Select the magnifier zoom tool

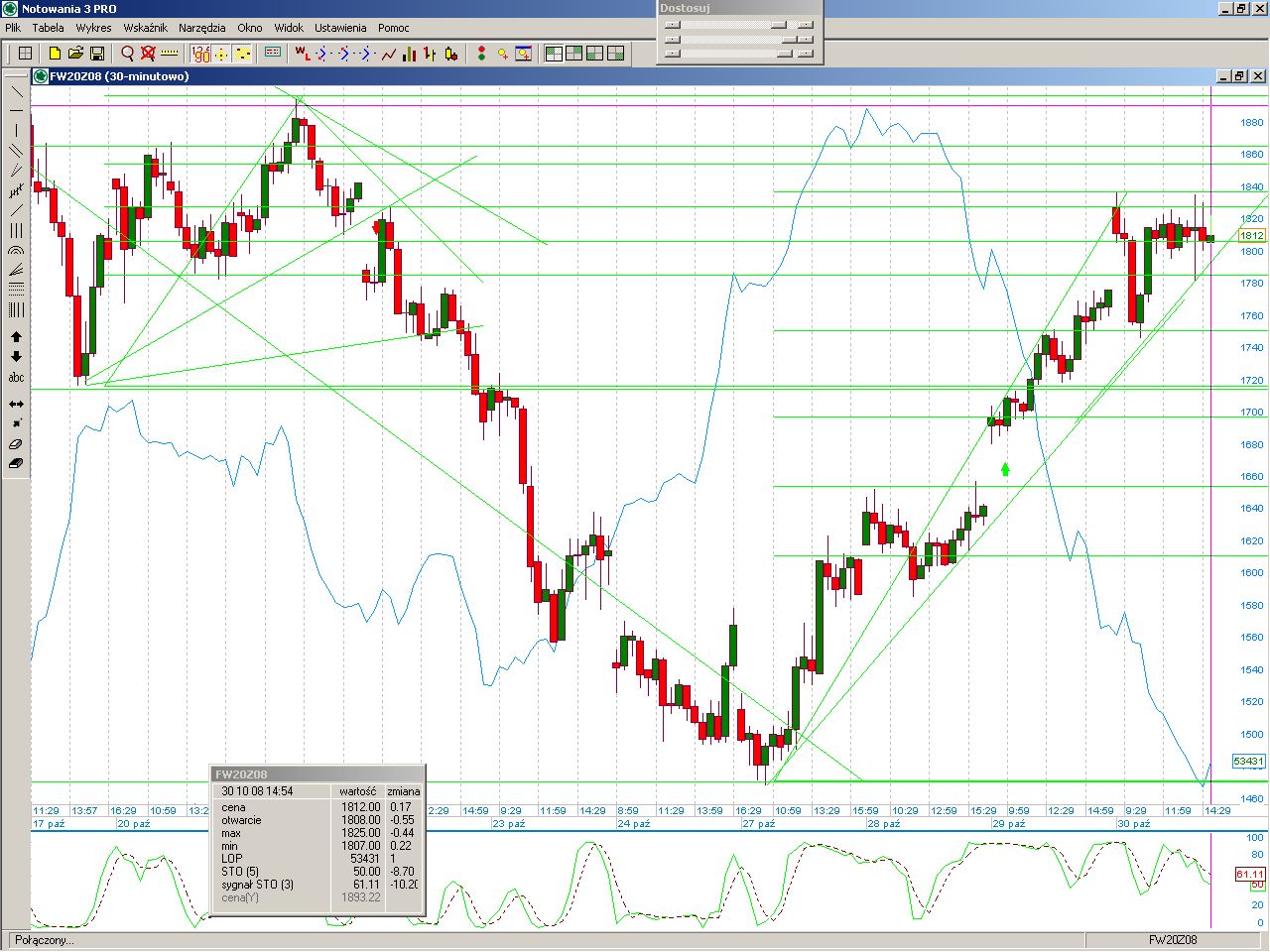coord(127,54)
